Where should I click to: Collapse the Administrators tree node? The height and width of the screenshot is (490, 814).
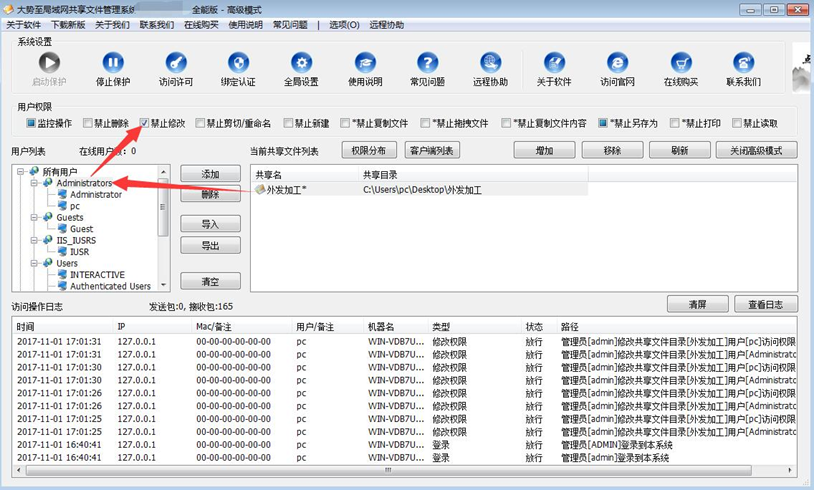tap(34, 183)
